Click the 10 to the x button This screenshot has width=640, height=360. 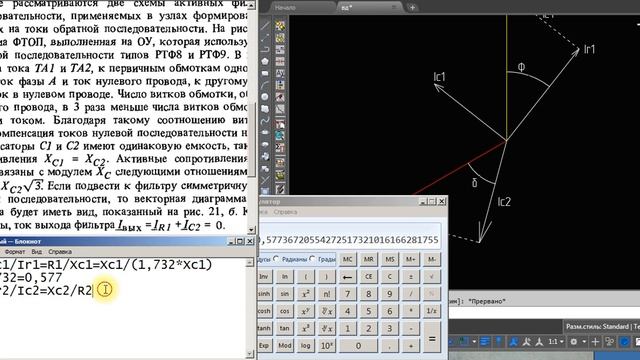pos(327,345)
